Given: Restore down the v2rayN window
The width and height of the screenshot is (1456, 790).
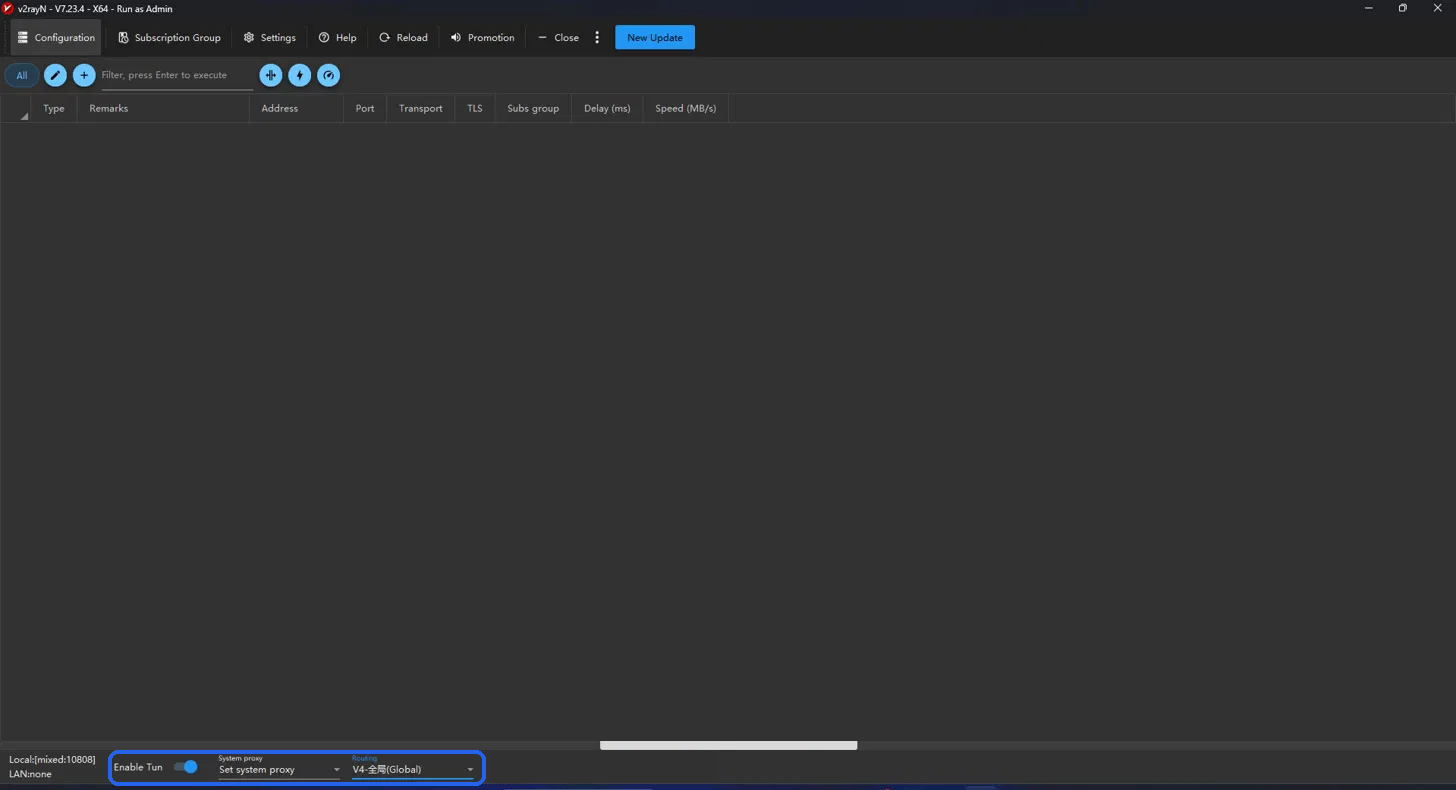Looking at the screenshot, I should tap(1402, 8).
